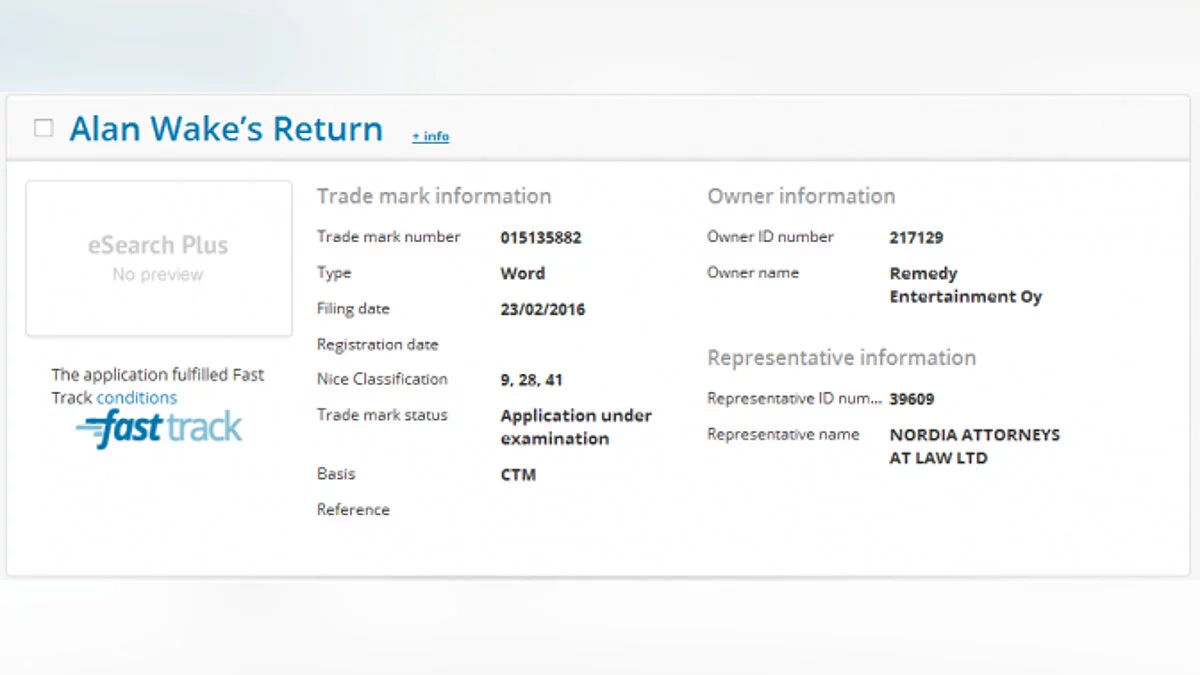Click the eSearch Plus no-preview thumbnail

pyautogui.click(x=159, y=258)
